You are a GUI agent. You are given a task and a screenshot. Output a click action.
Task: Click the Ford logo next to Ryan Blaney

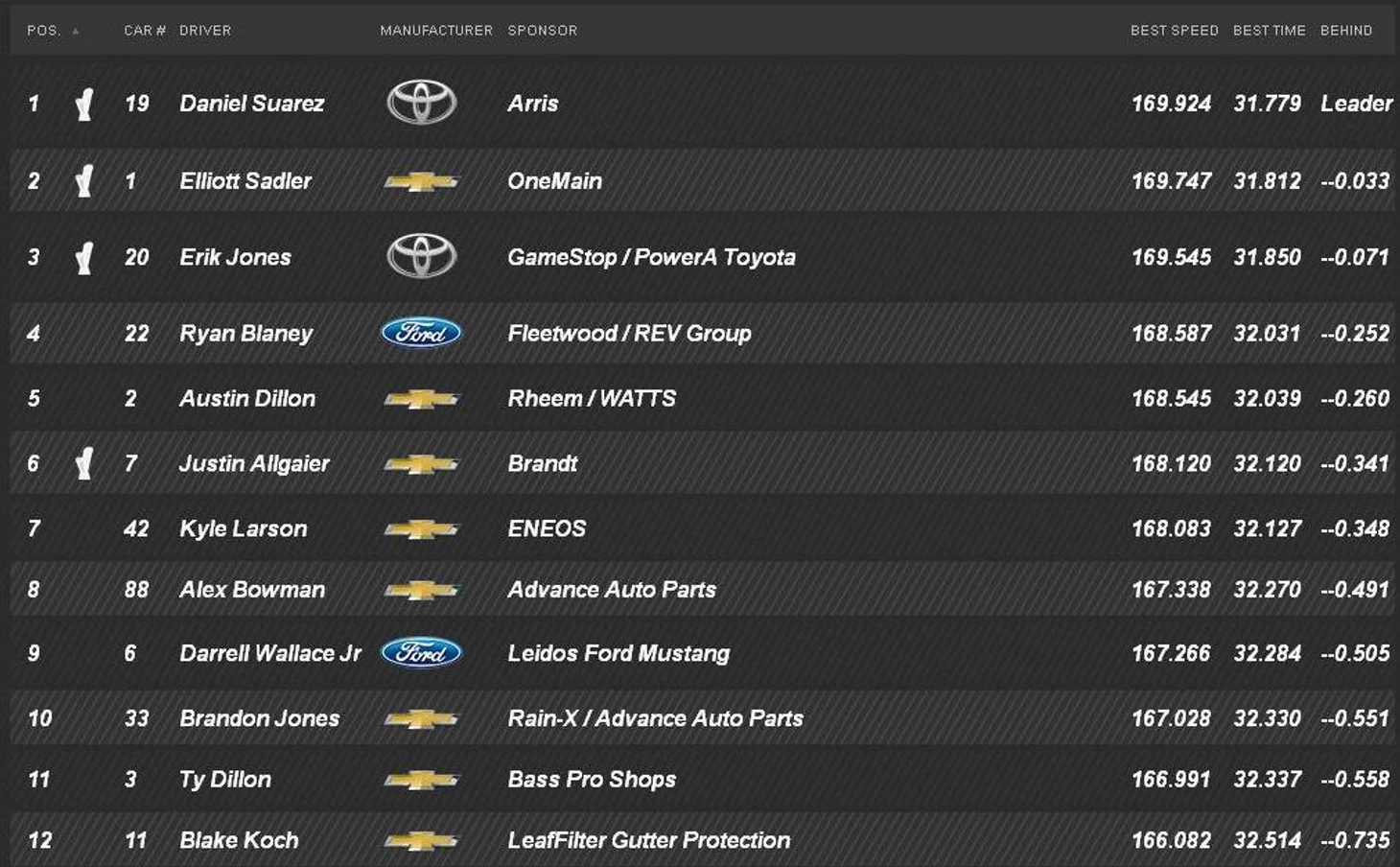(x=421, y=333)
